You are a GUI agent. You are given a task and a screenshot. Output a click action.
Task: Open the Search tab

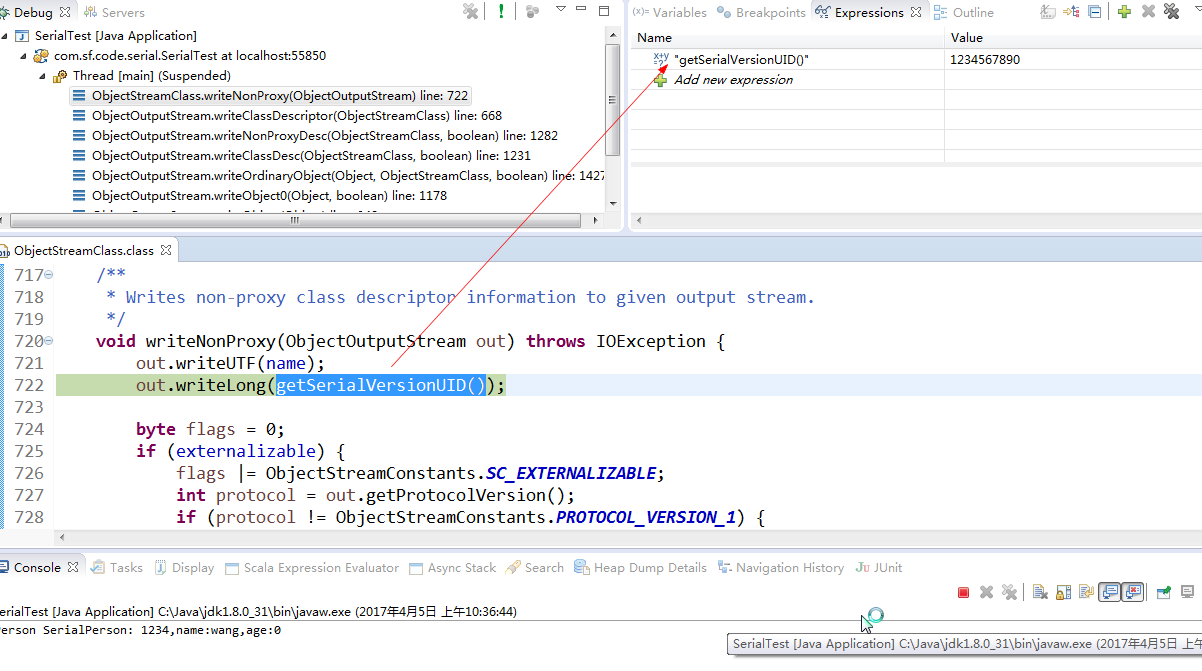(535, 567)
